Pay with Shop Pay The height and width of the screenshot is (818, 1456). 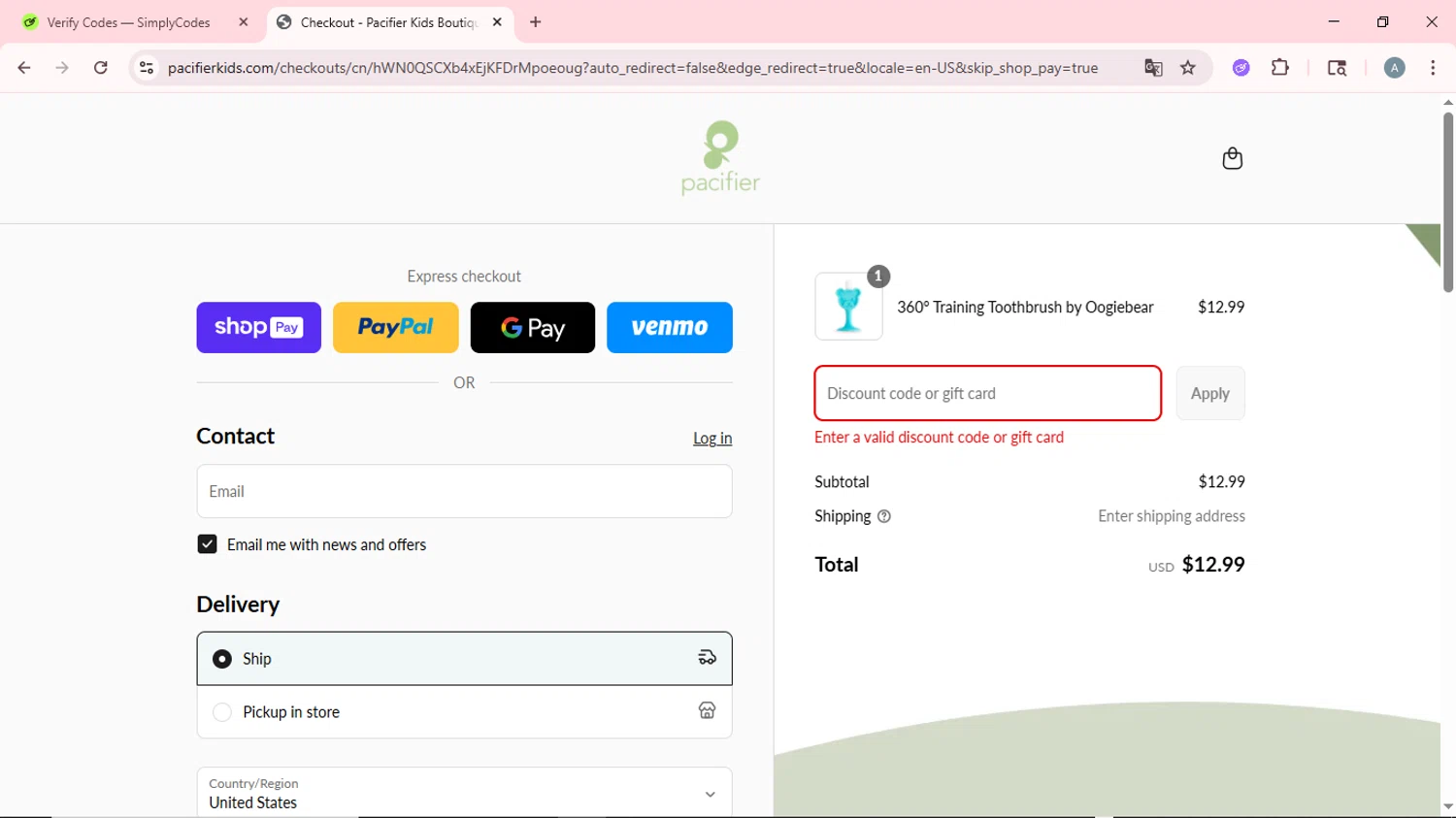[259, 327]
